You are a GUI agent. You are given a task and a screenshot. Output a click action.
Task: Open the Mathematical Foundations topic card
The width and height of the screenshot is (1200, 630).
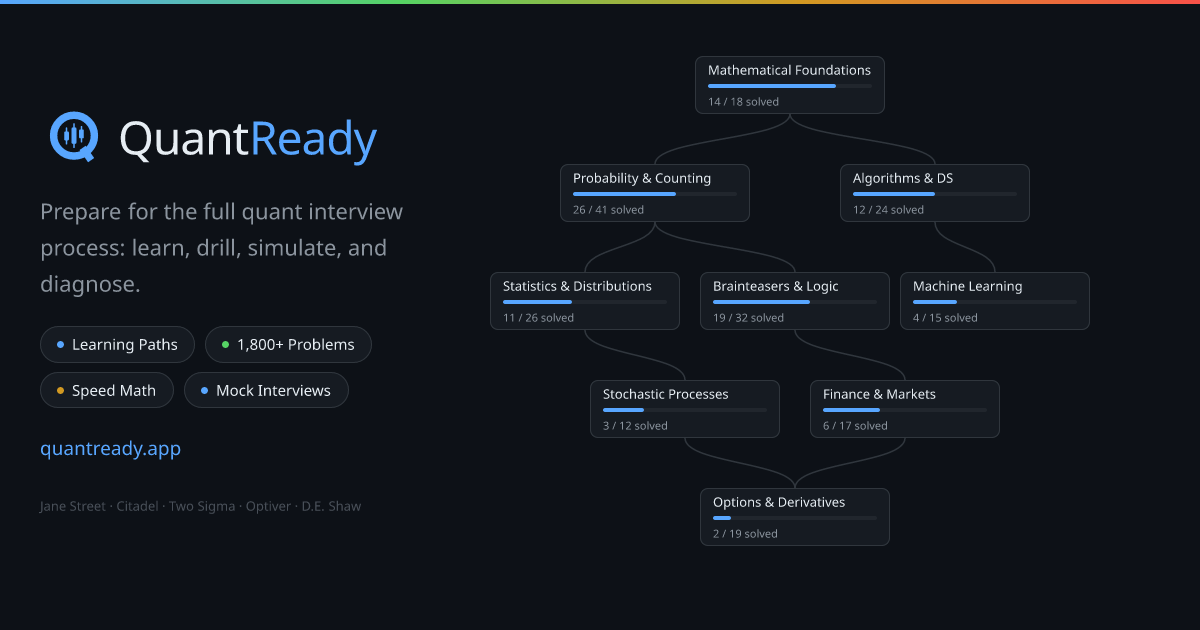click(790, 85)
